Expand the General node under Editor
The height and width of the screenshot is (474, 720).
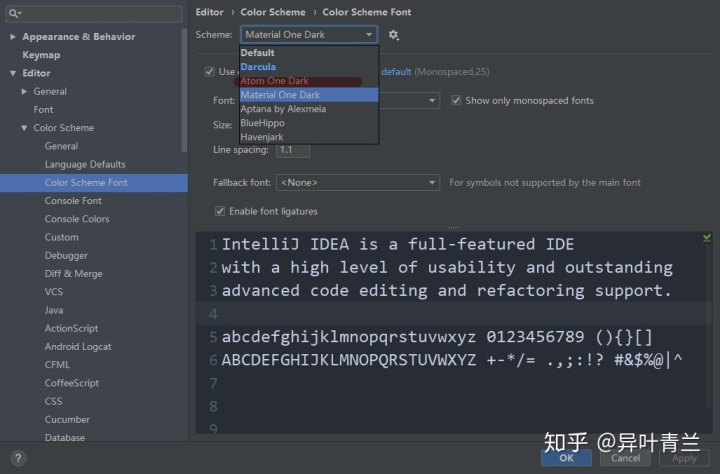[24, 91]
